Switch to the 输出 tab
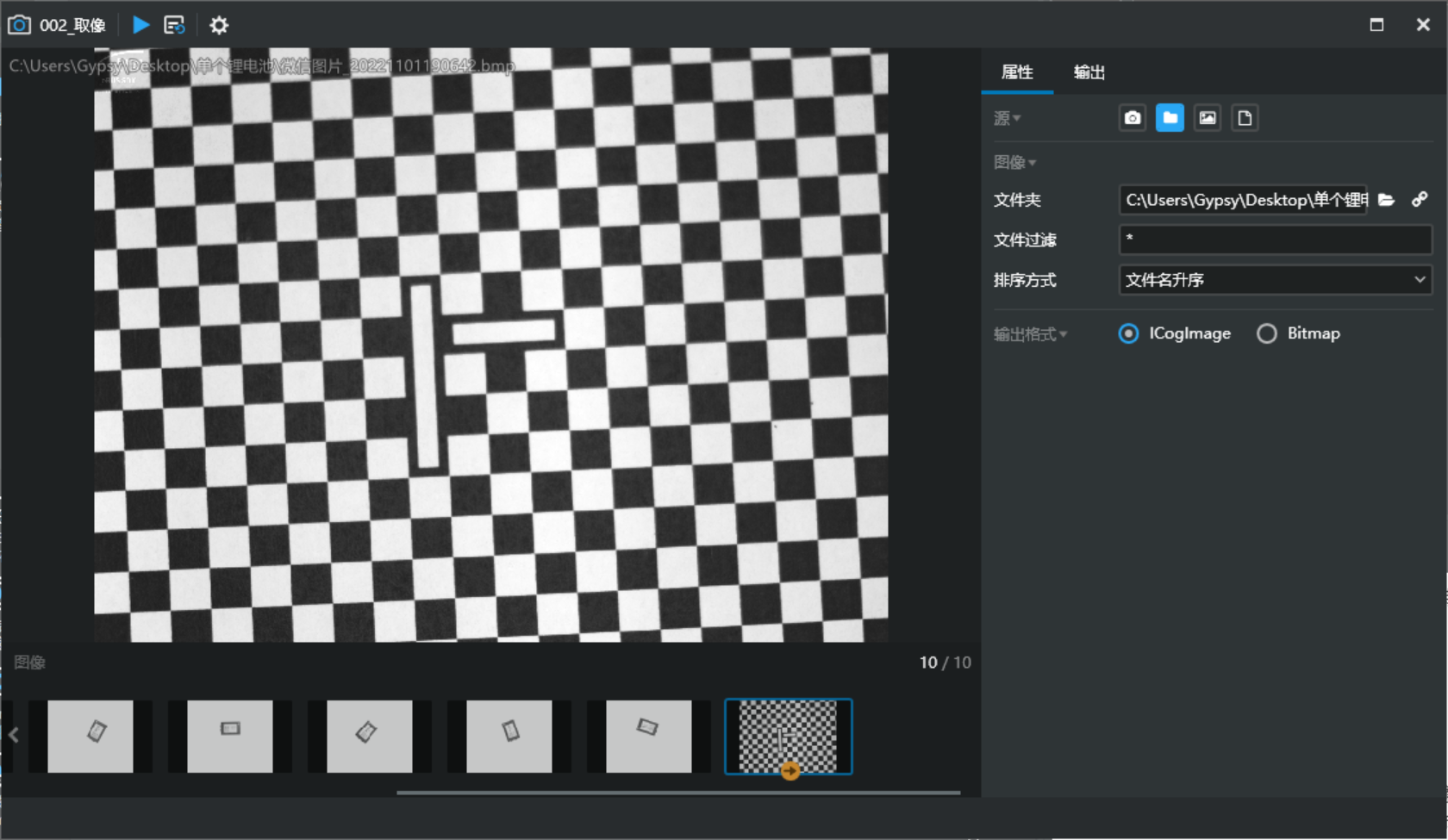 [1089, 72]
